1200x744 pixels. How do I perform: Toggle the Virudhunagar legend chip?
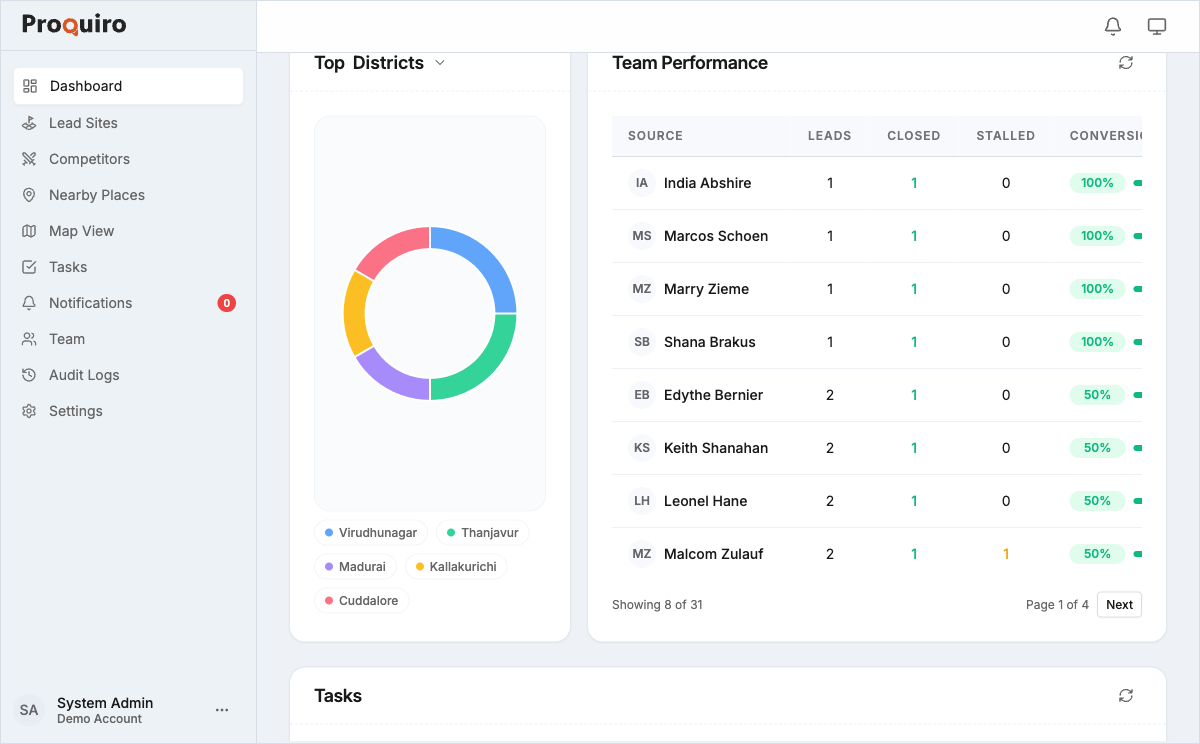tap(371, 532)
